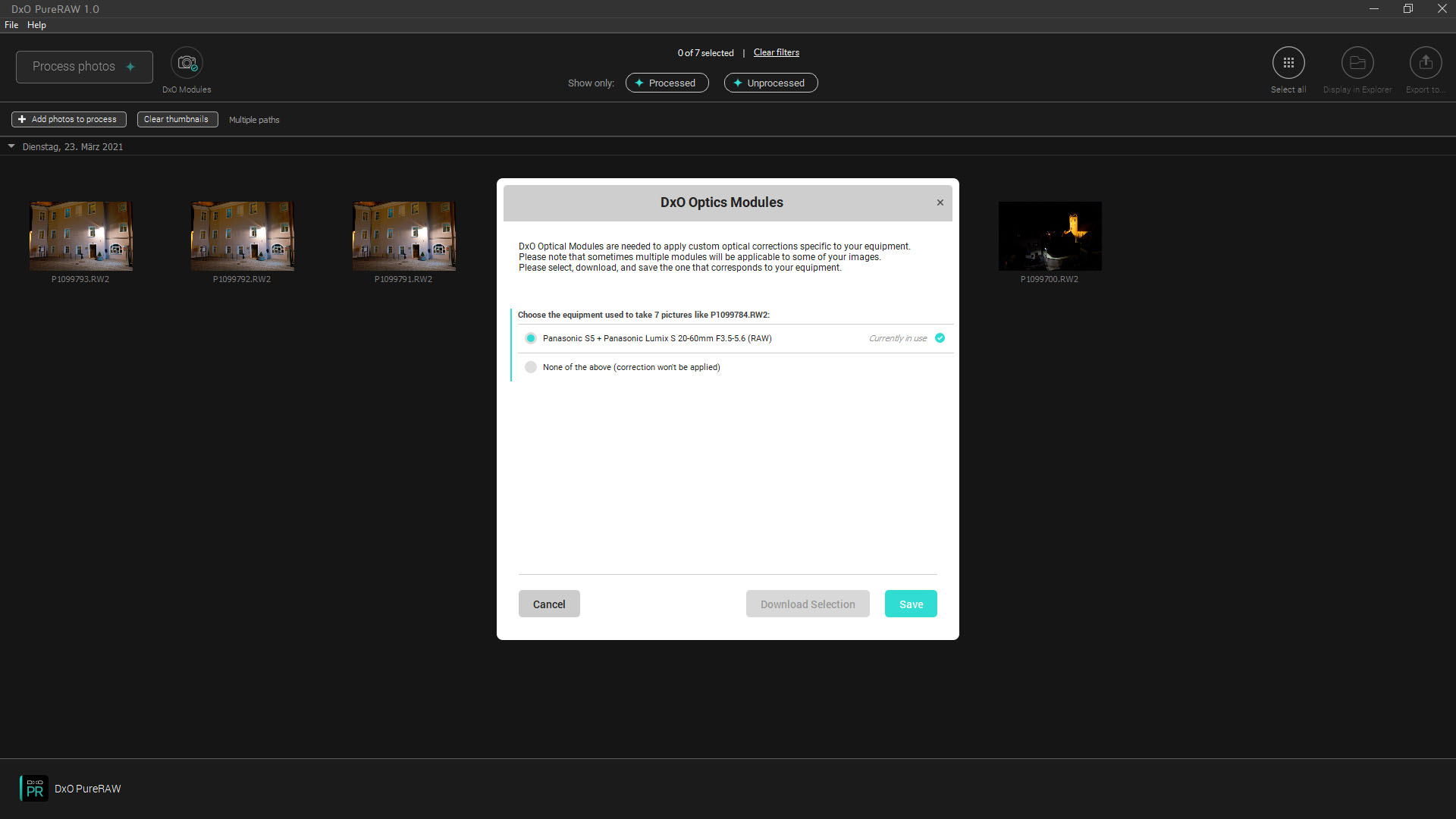This screenshot has width=1456, height=819.
Task: Close the DxO Optics Modules dialog
Action: (940, 202)
